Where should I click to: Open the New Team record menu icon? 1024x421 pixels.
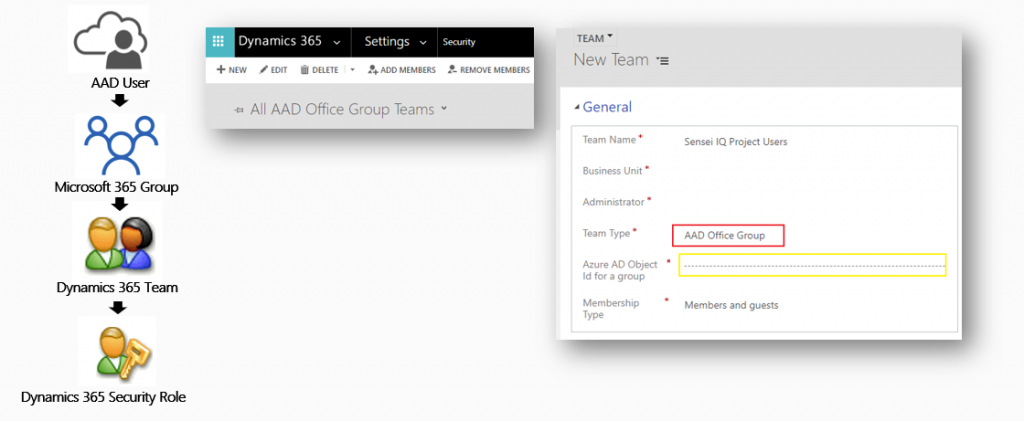coord(663,61)
